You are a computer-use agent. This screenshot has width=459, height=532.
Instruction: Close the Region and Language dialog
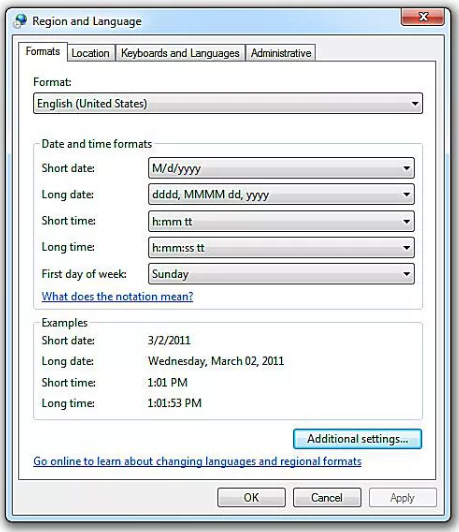pos(423,17)
